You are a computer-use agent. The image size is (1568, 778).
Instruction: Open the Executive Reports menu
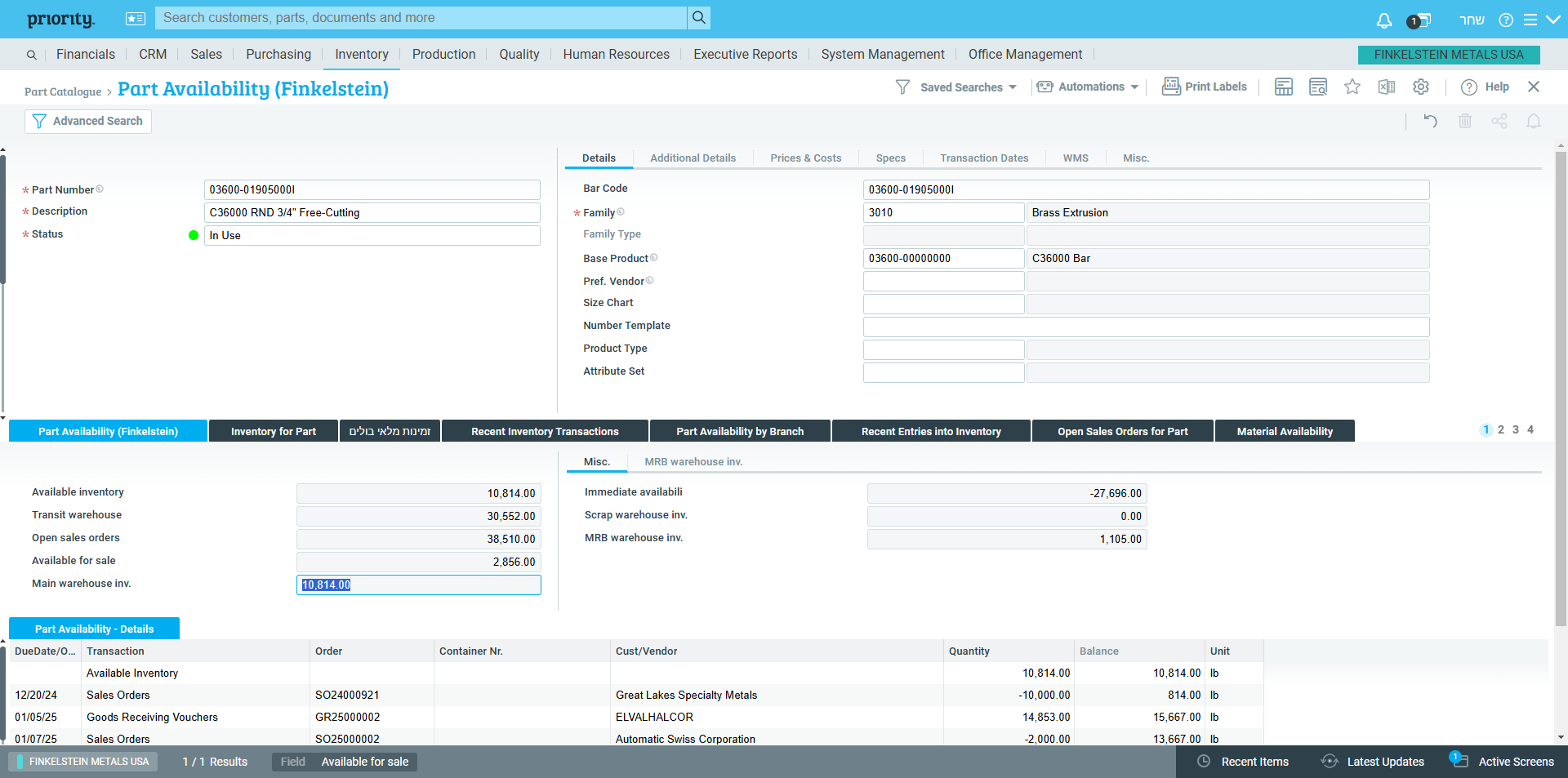coord(745,54)
